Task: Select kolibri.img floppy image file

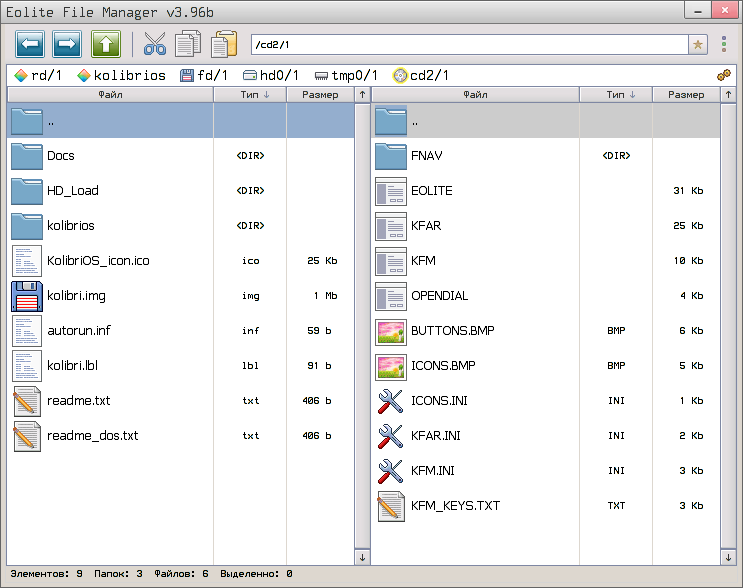Action: coord(76,296)
